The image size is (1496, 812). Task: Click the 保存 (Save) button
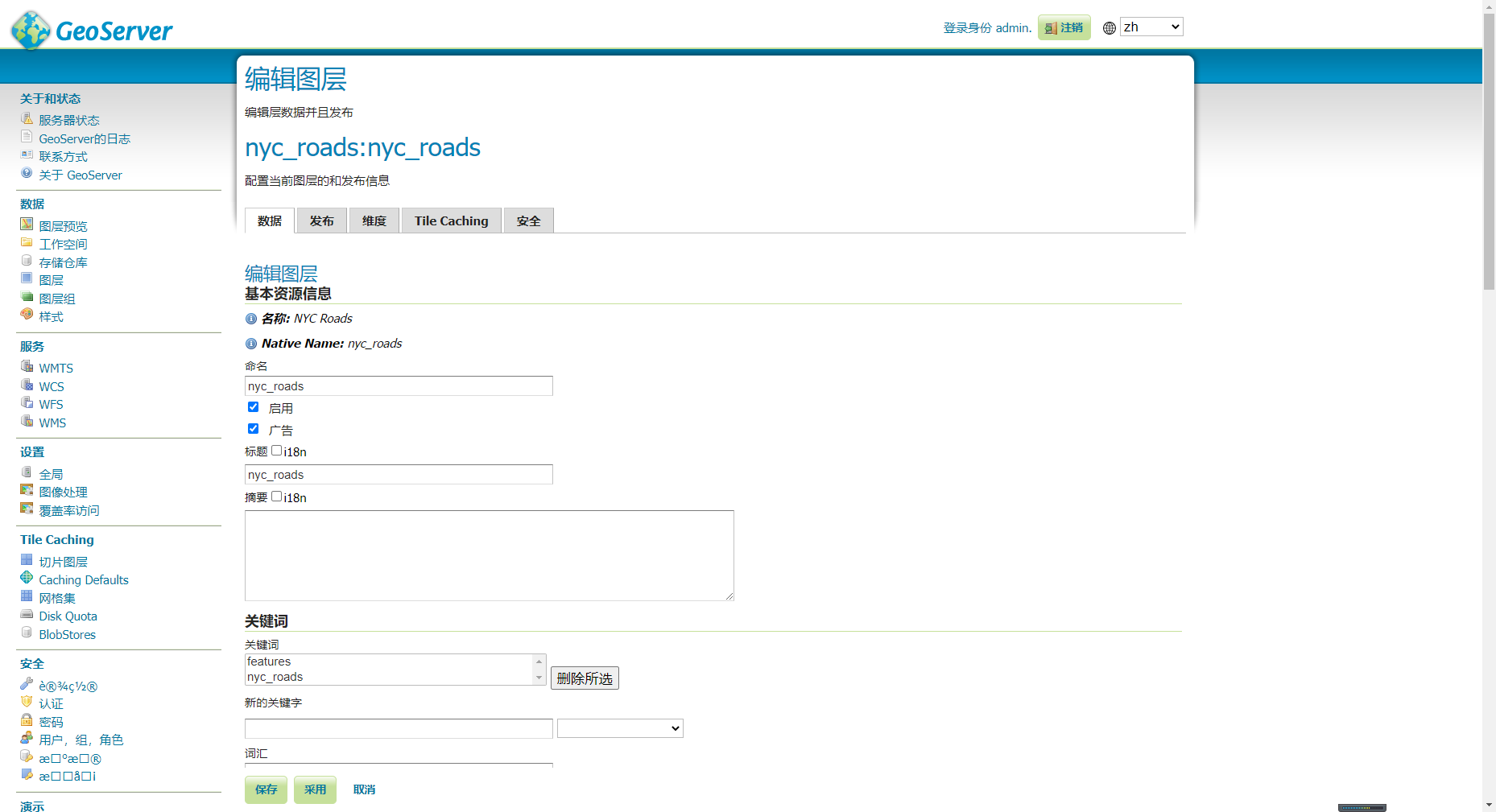click(266, 789)
